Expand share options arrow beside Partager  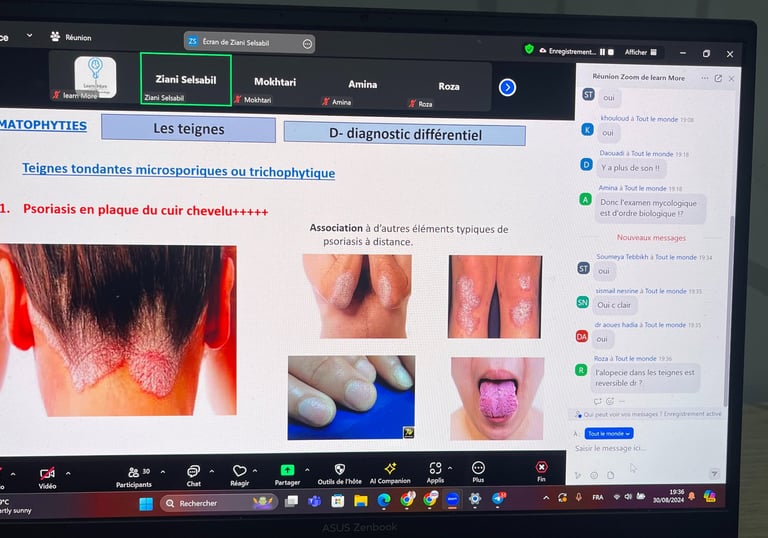click(307, 470)
